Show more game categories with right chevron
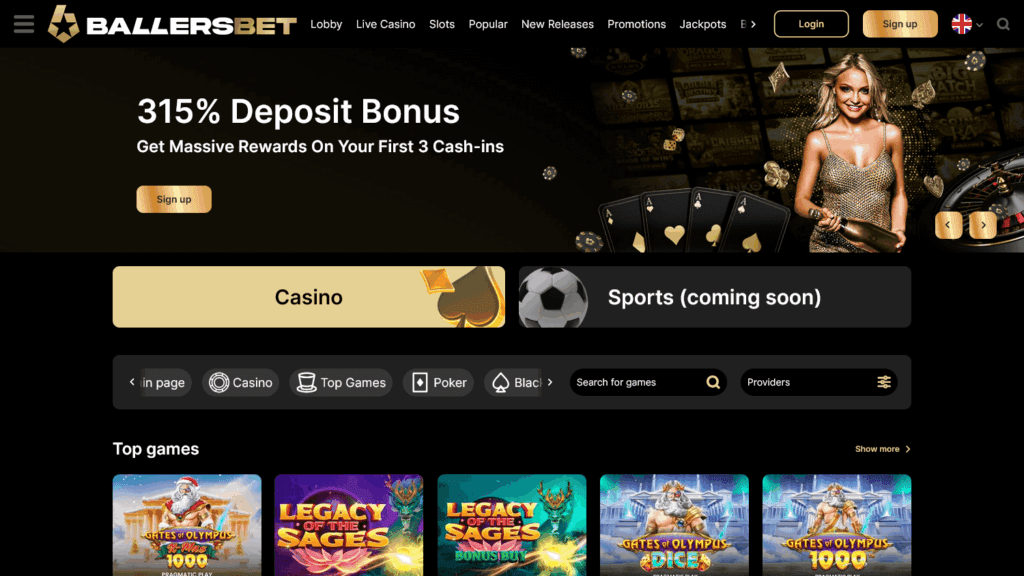 [x=550, y=382]
